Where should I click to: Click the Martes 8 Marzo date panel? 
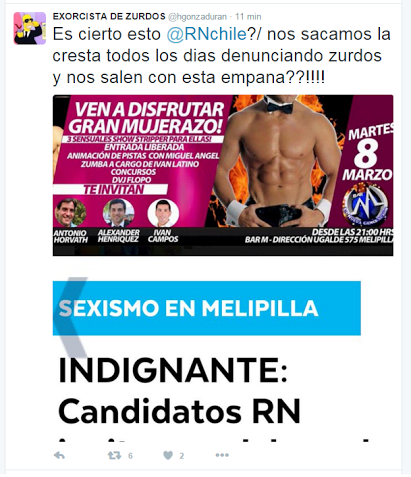[368, 153]
